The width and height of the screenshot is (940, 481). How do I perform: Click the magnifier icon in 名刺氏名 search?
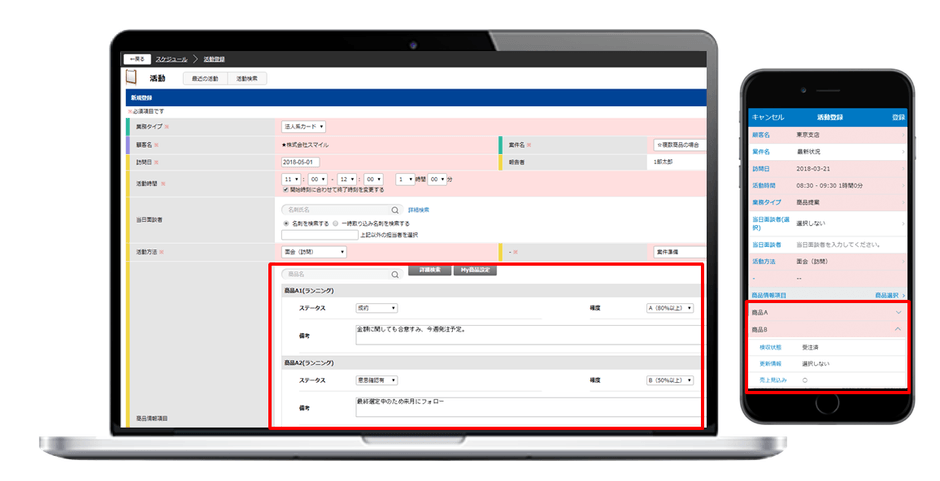[x=395, y=210]
